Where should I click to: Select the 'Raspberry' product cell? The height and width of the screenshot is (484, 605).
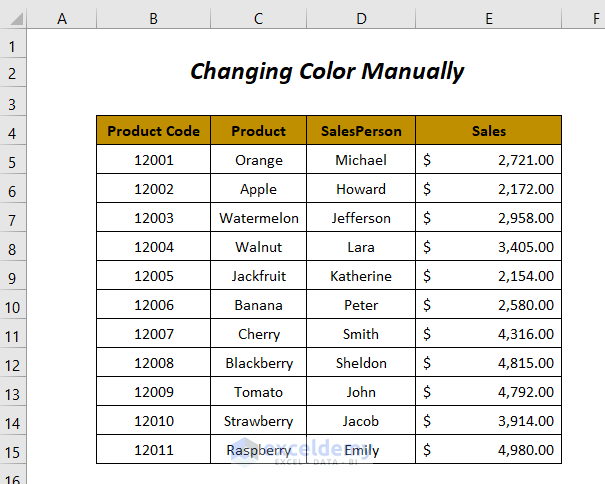(259, 449)
